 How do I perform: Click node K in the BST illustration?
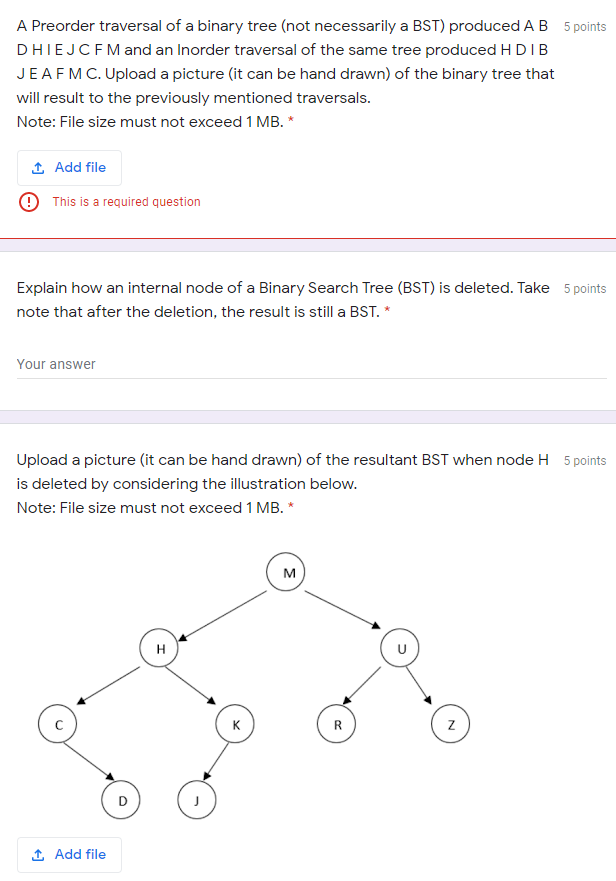tap(234, 723)
